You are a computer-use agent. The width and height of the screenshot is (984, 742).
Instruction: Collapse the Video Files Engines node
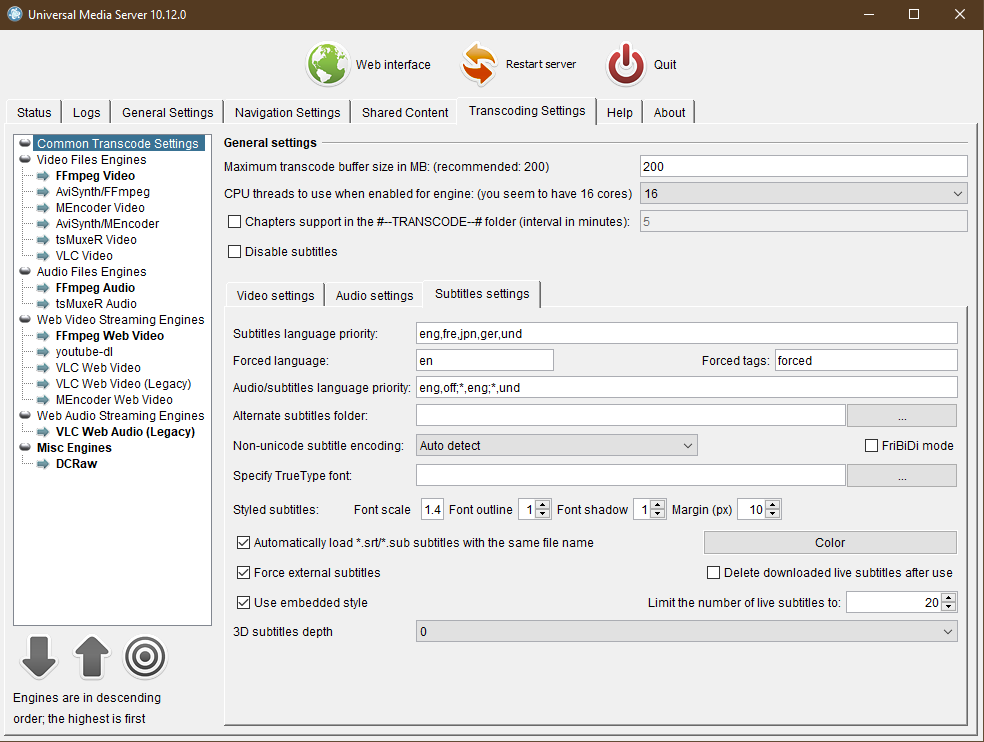[25, 159]
